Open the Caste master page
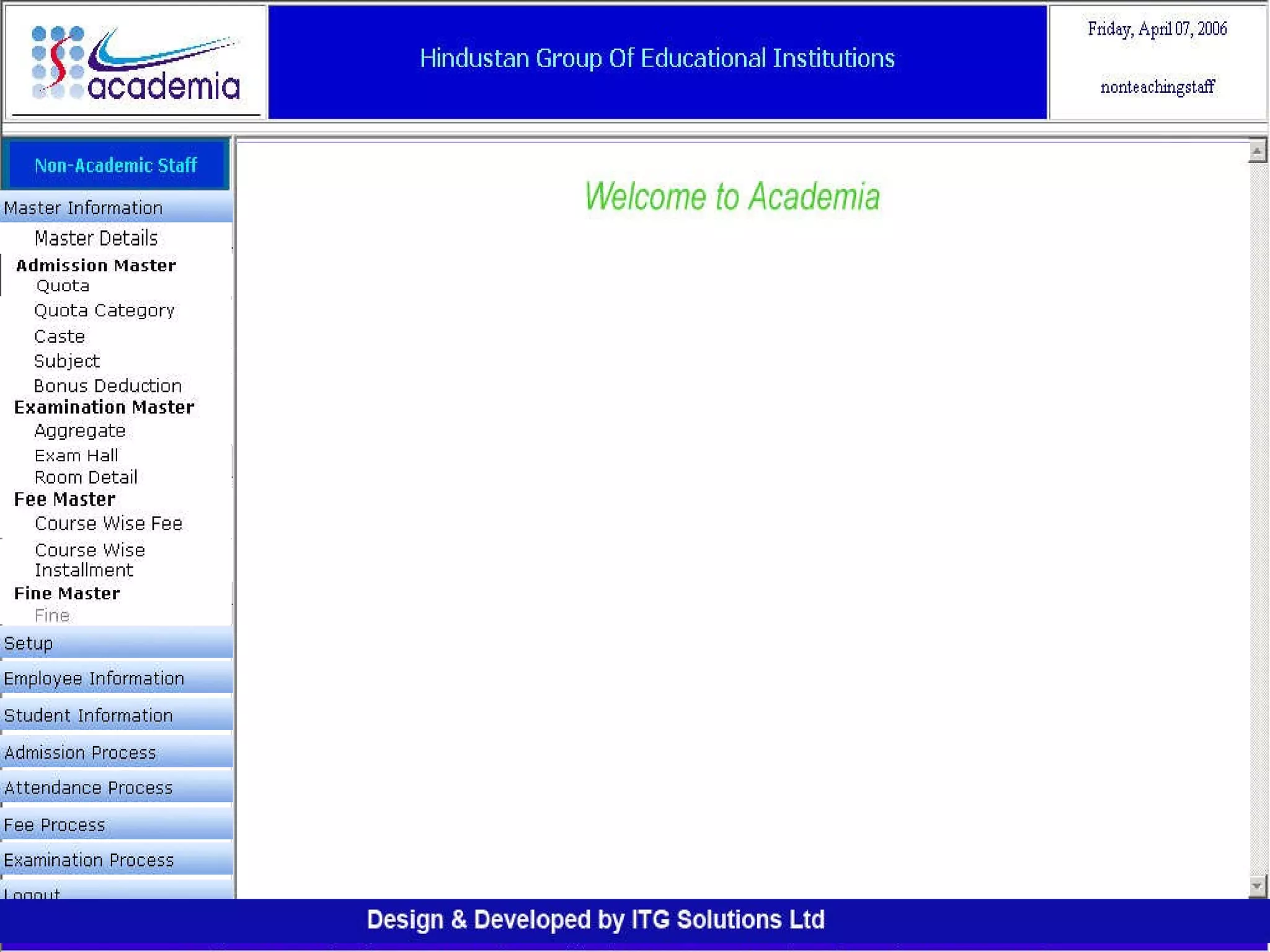Viewport: 1270px width, 952px height. (60, 337)
